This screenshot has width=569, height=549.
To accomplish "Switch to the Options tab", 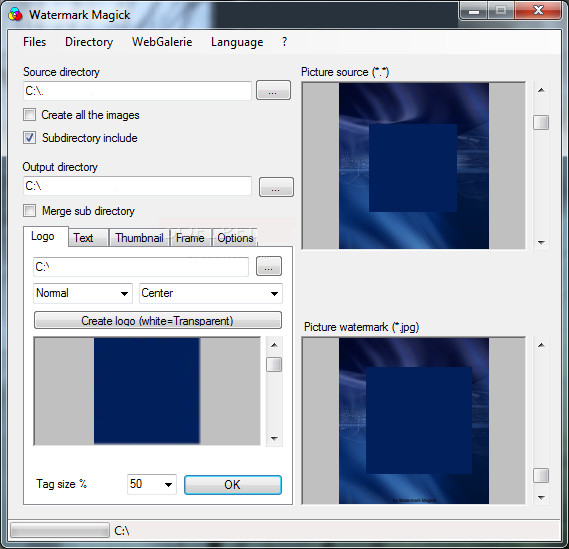I will pyautogui.click(x=235, y=238).
